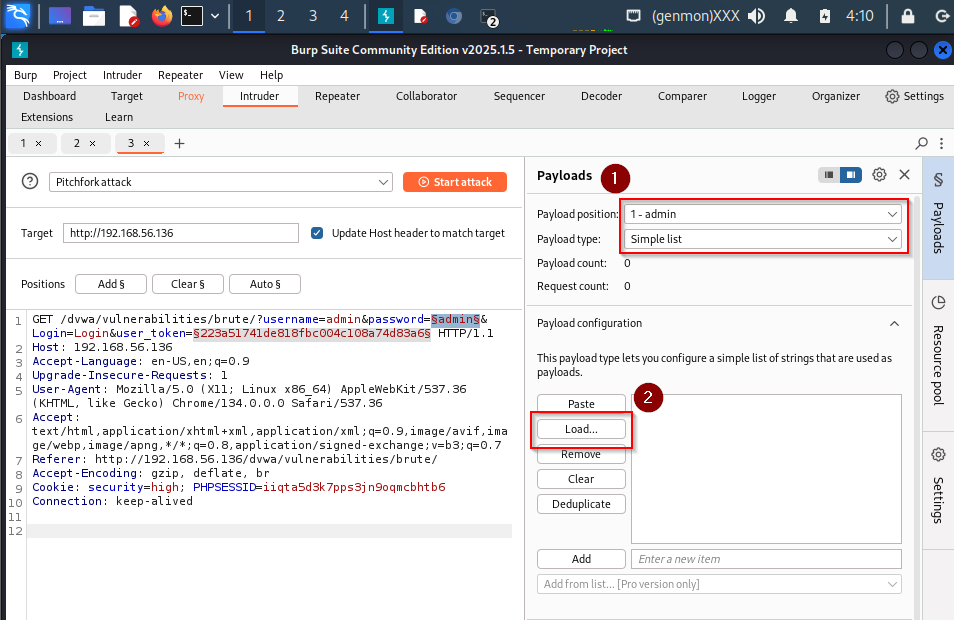Image resolution: width=954 pixels, height=620 pixels.
Task: Click the attack type help question icon
Action: pos(30,181)
